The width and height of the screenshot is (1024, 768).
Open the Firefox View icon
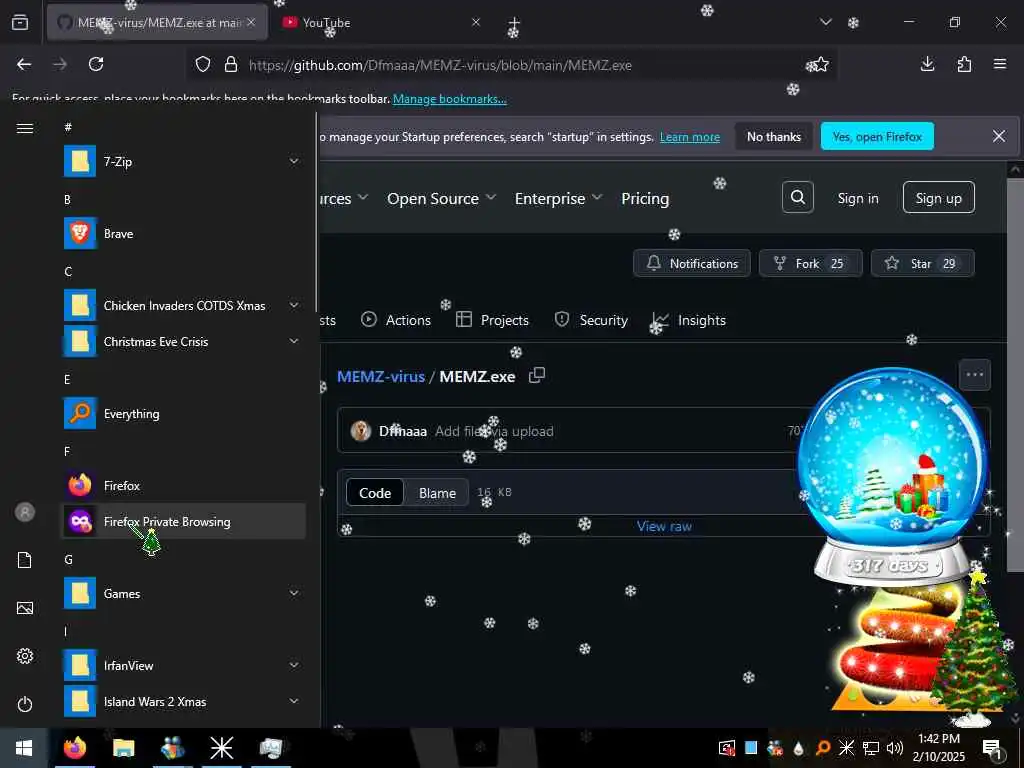20,23
